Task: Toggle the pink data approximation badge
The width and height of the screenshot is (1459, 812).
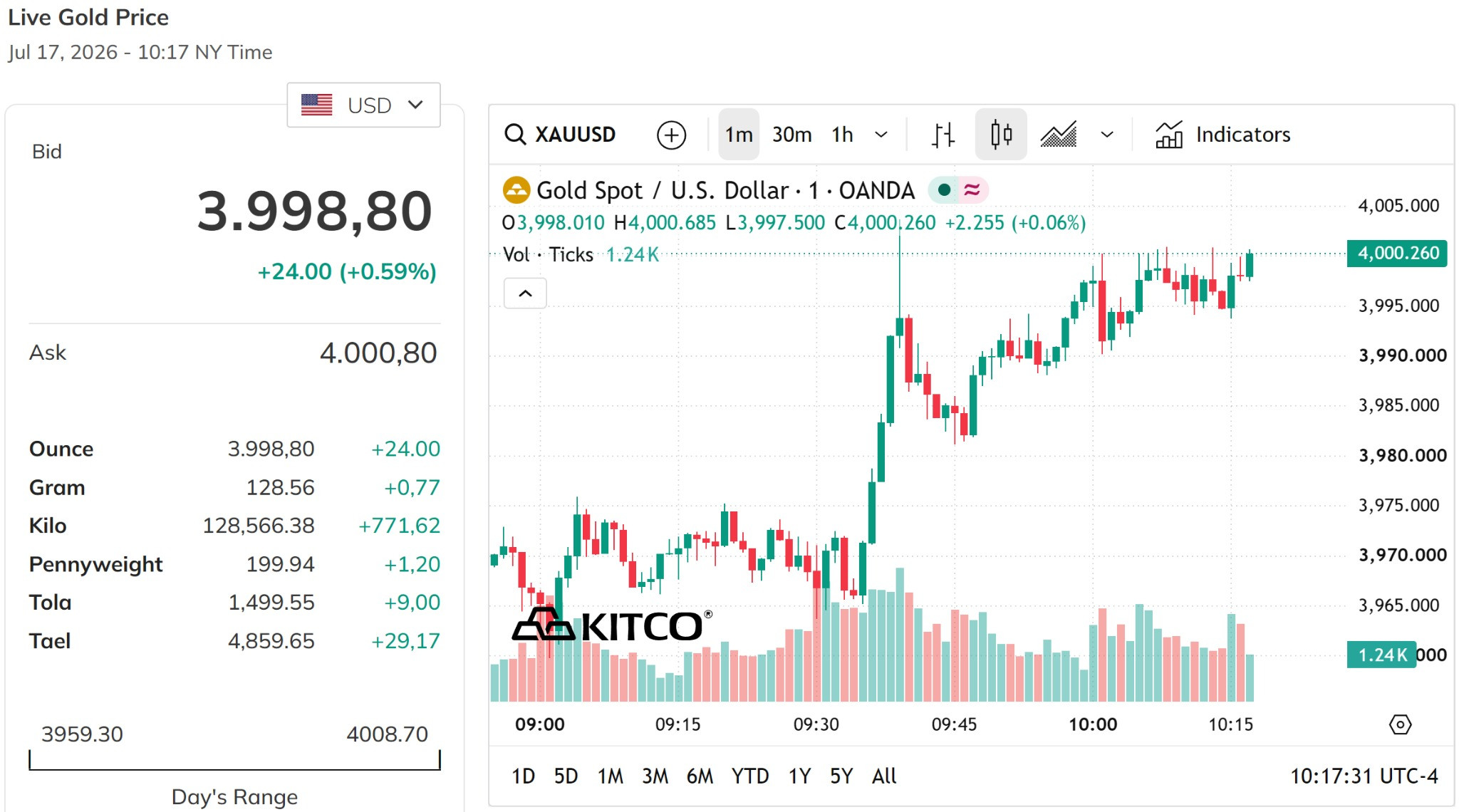Action: (972, 190)
